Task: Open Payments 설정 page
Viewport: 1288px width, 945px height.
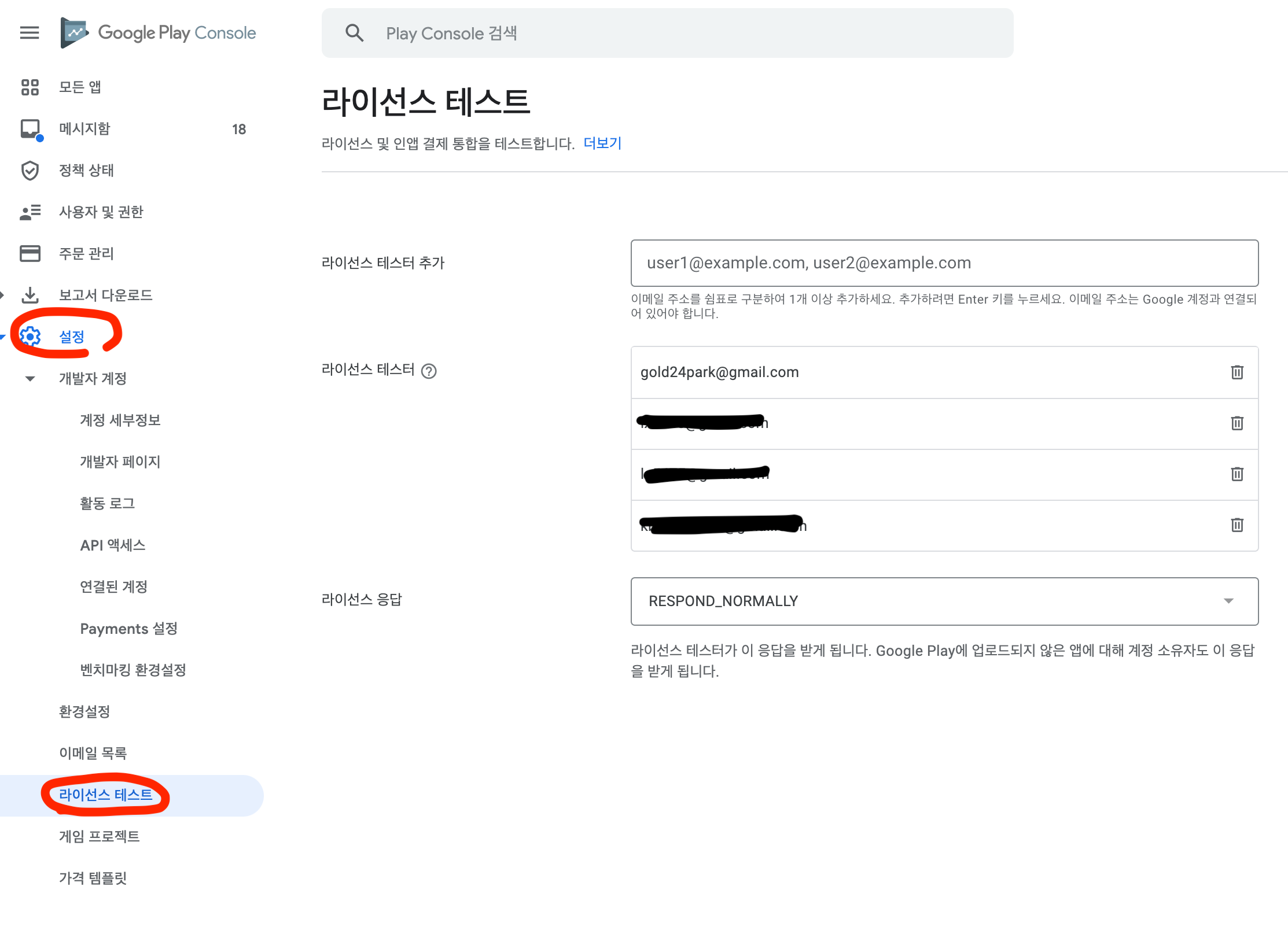Action: coord(128,628)
